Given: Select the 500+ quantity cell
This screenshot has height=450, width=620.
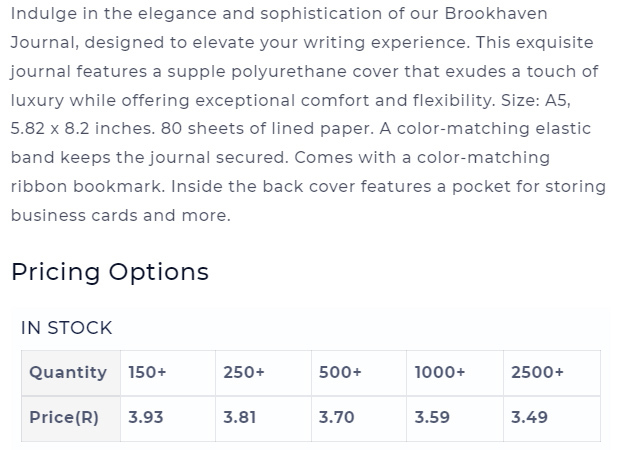Looking at the screenshot, I should 359,373.
